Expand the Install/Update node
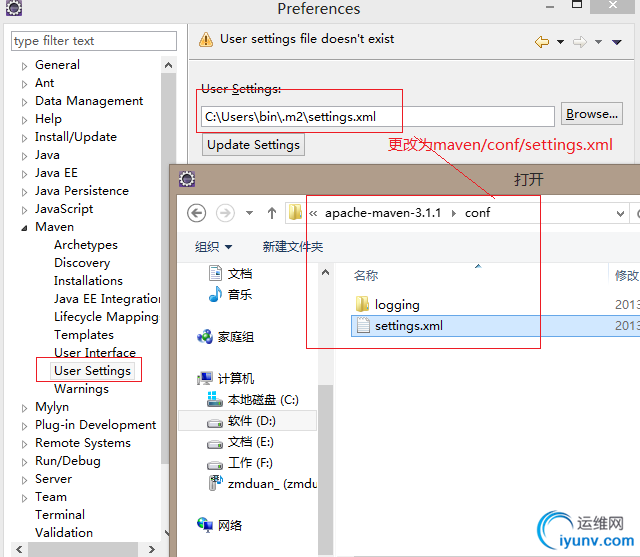 coord(24,138)
